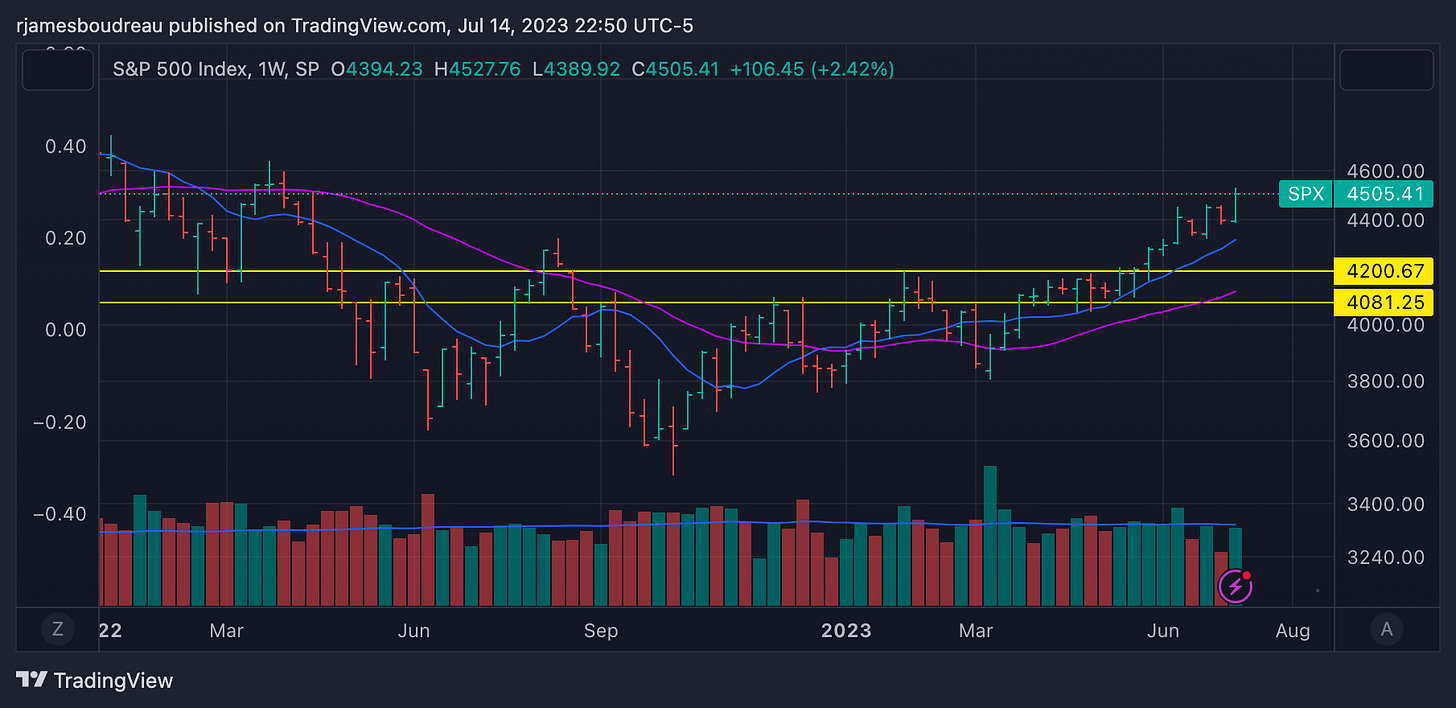Screen dimensions: 1456x708
Task: Click the 0.20 left axis label
Action: click(x=65, y=238)
